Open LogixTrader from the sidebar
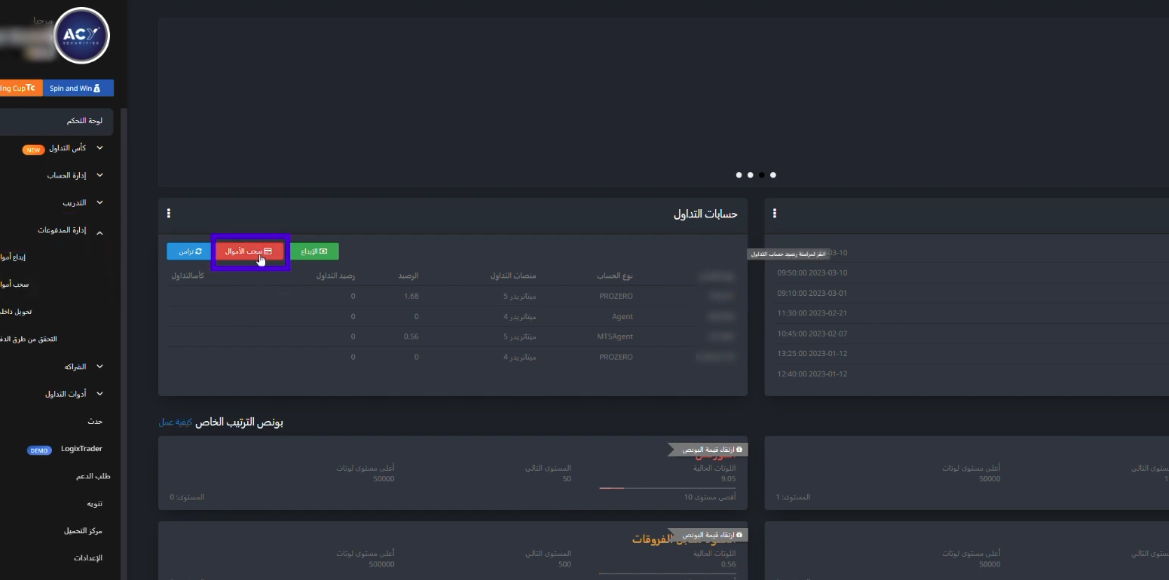Image resolution: width=1169 pixels, height=580 pixels. [78, 449]
